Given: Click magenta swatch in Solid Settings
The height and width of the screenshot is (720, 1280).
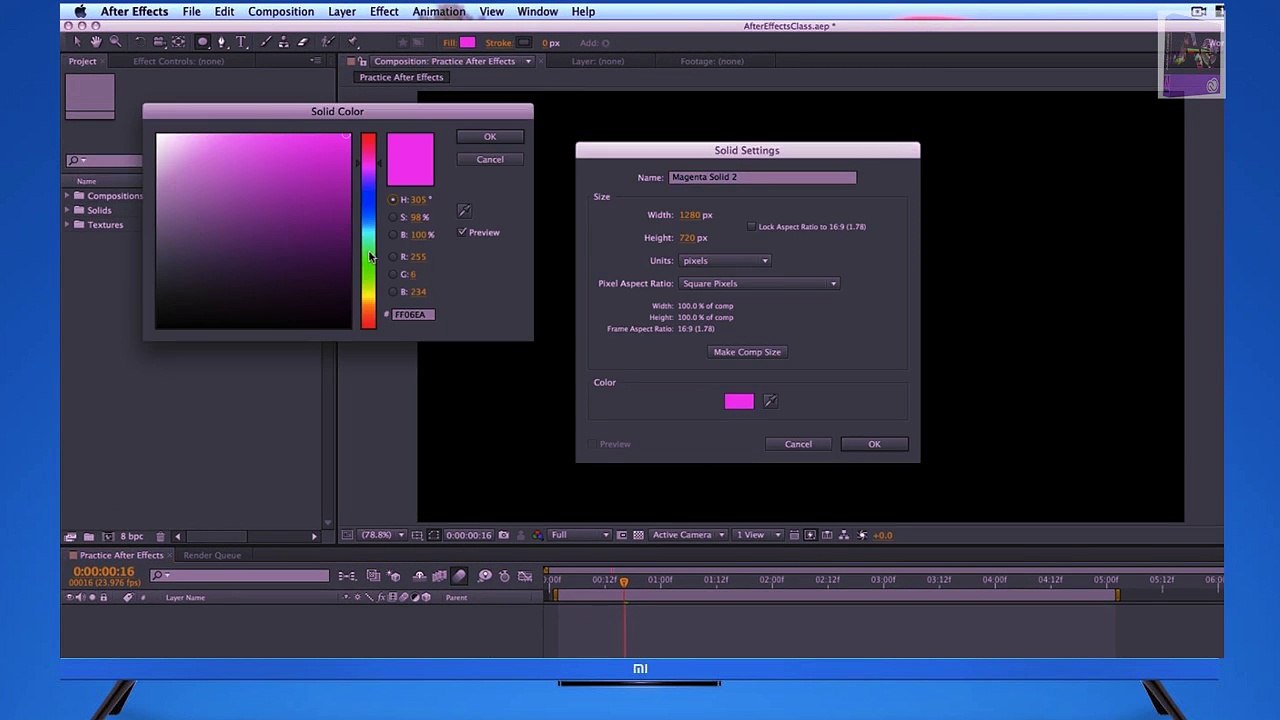Looking at the screenshot, I should (x=739, y=401).
